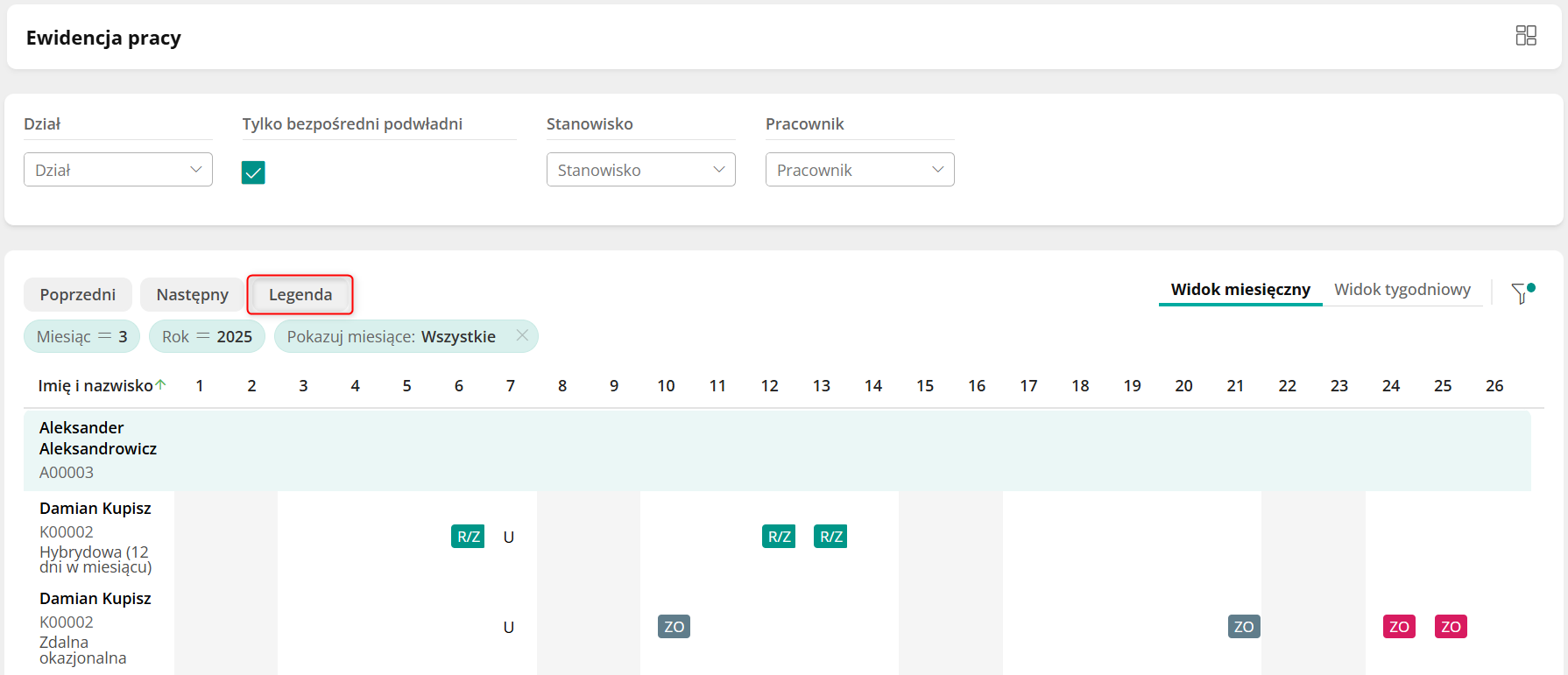The height and width of the screenshot is (675, 1568).
Task: Click the red ZO badge on day 24
Action: click(1399, 627)
